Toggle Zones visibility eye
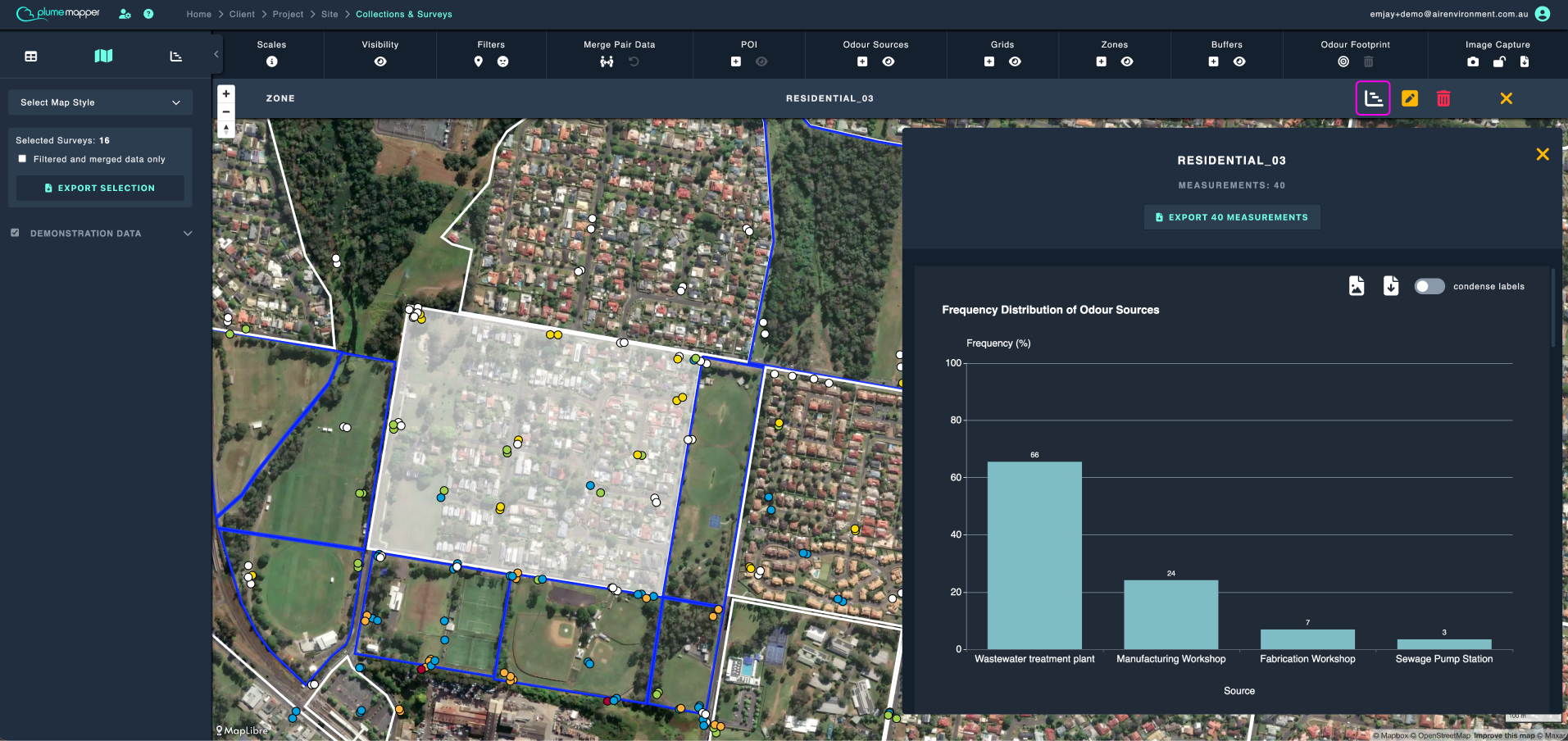Viewport: 1568px width, 741px height. tap(1127, 61)
